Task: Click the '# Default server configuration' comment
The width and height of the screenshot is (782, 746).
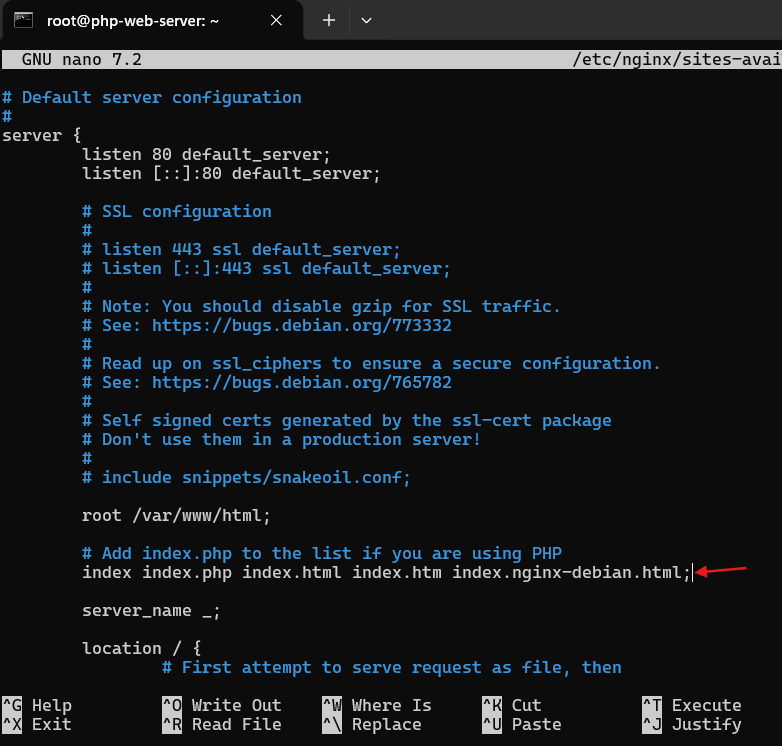Action: pos(152,97)
